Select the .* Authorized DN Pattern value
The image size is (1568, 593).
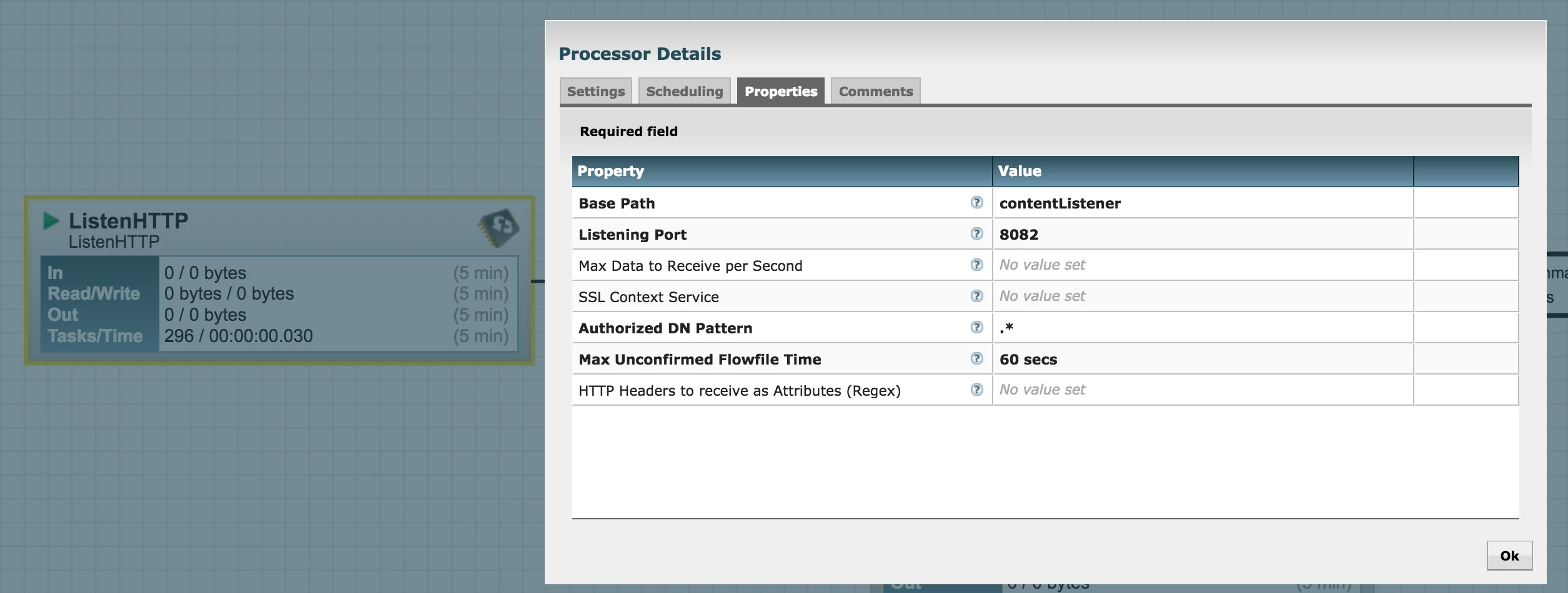(1203, 328)
